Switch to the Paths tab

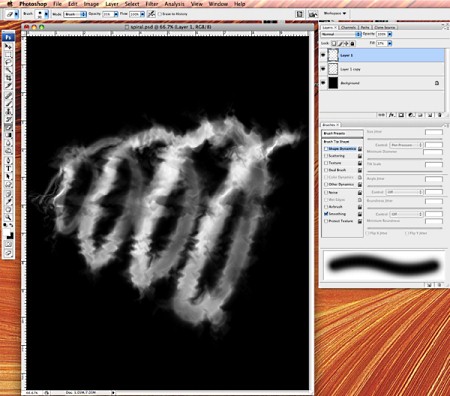point(365,27)
